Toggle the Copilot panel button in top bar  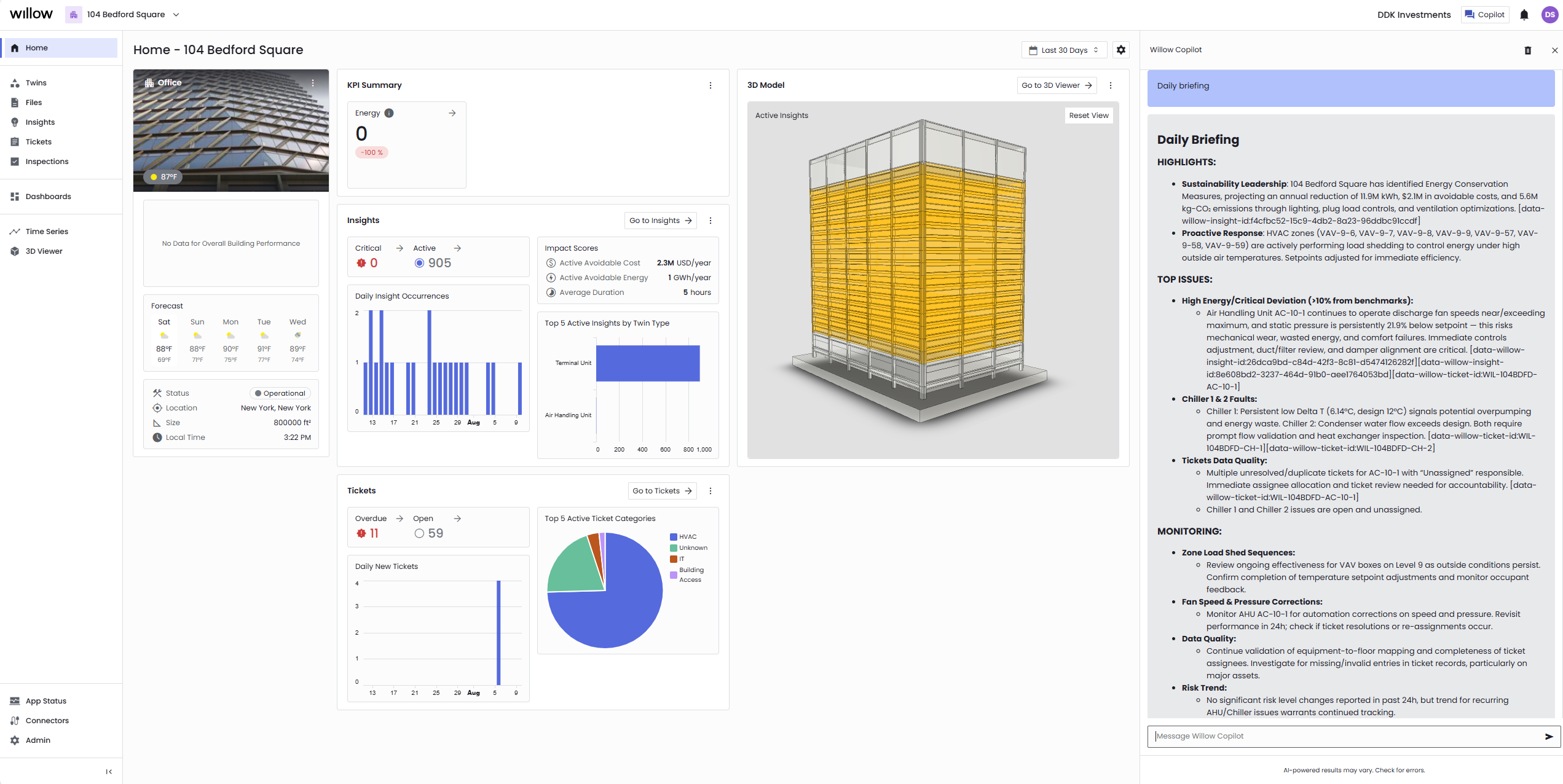(1485, 14)
